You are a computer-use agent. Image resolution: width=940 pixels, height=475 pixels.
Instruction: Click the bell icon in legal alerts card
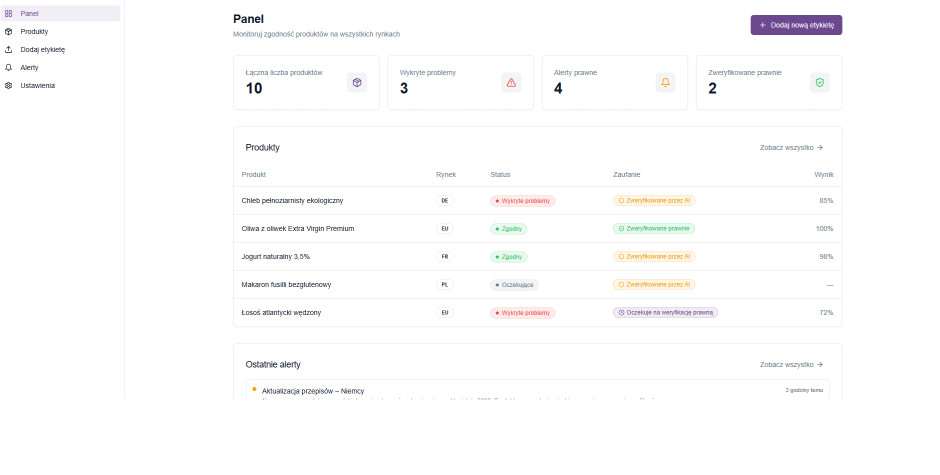tap(665, 83)
